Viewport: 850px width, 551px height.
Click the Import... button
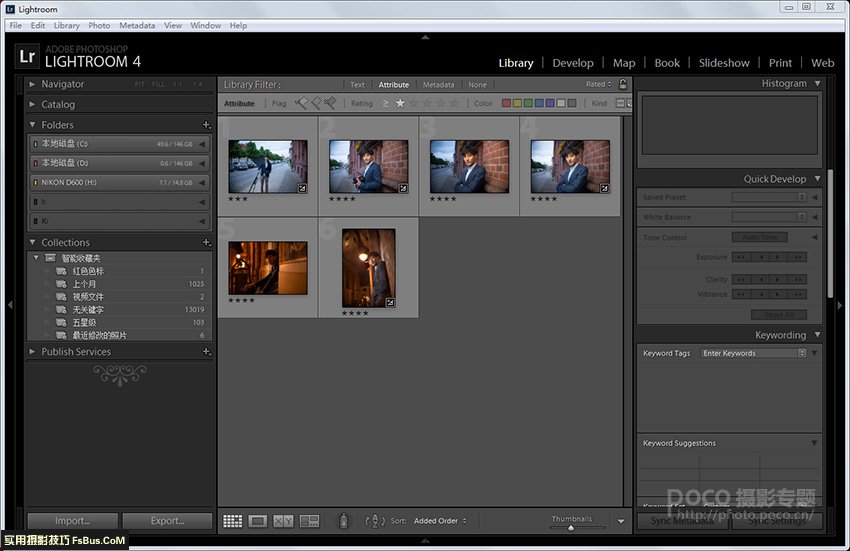pyautogui.click(x=72, y=521)
